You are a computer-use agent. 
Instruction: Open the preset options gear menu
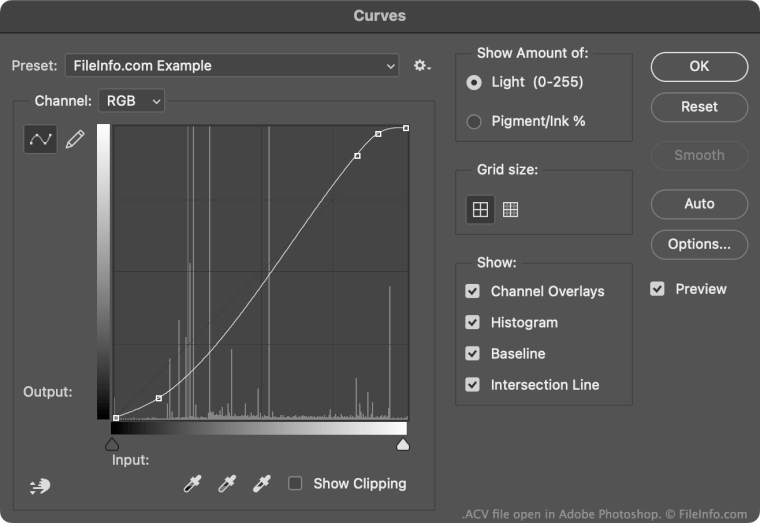(422, 66)
